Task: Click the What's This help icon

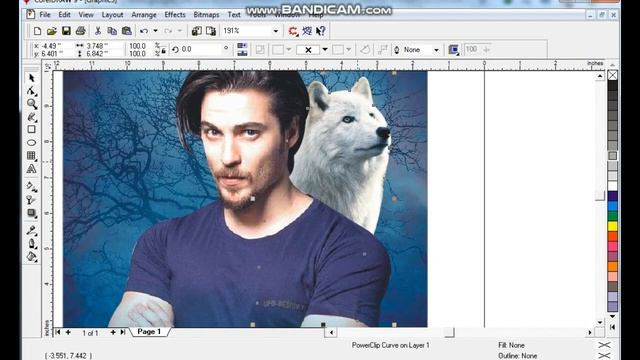Action: point(321,31)
